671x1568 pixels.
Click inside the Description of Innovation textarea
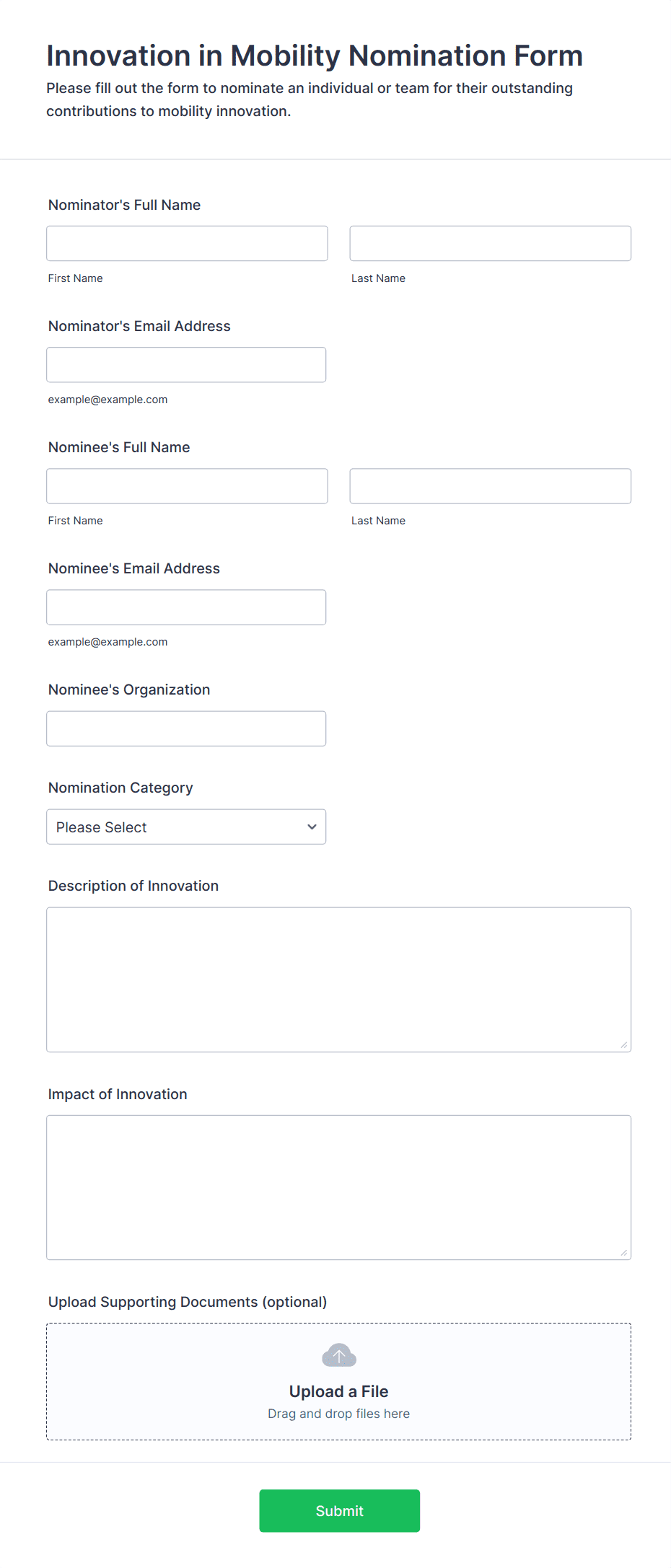(x=338, y=979)
